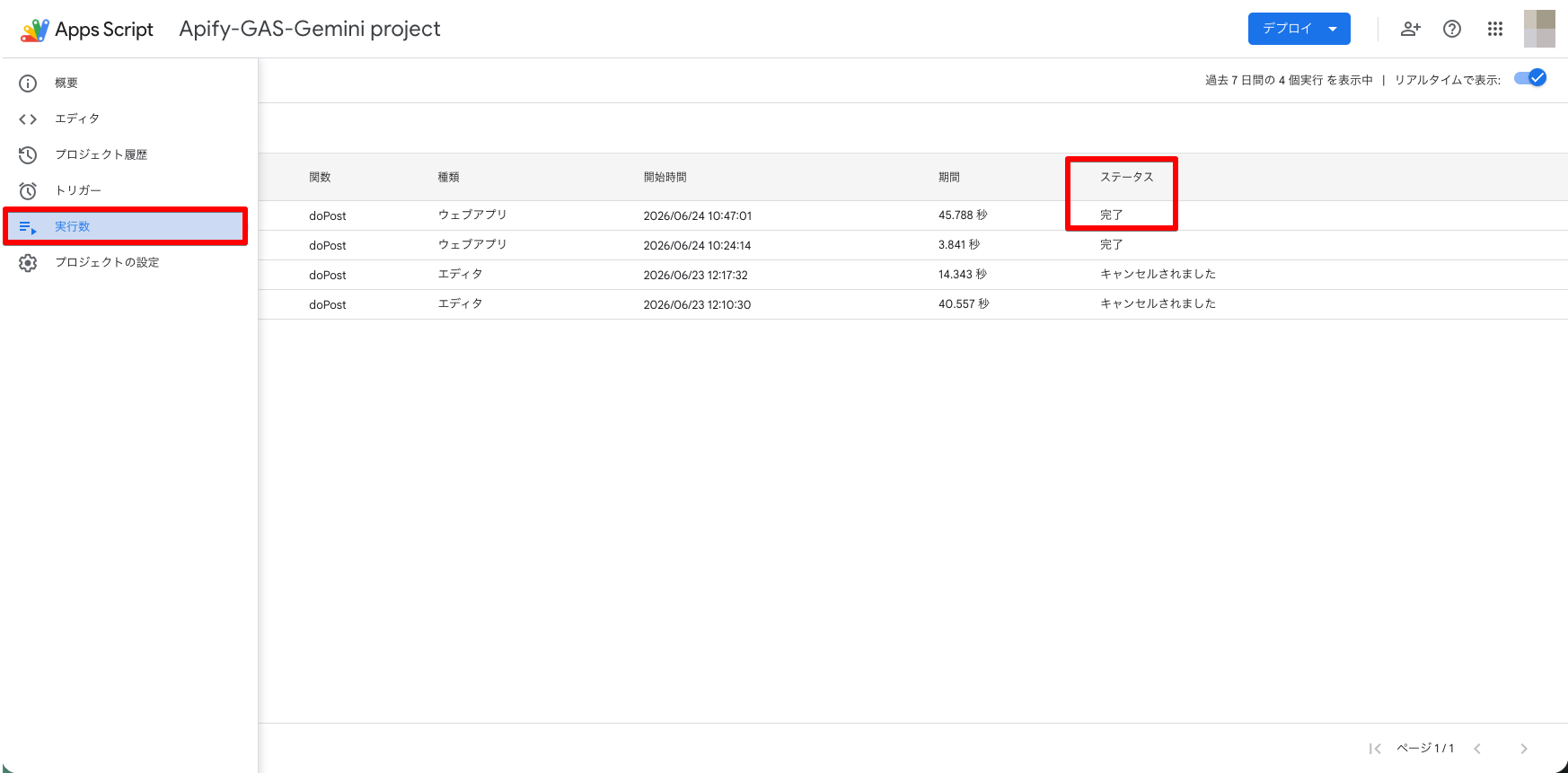Click the 14.343 秒 duration cell
This screenshot has height=773, width=1568.
[x=963, y=274]
